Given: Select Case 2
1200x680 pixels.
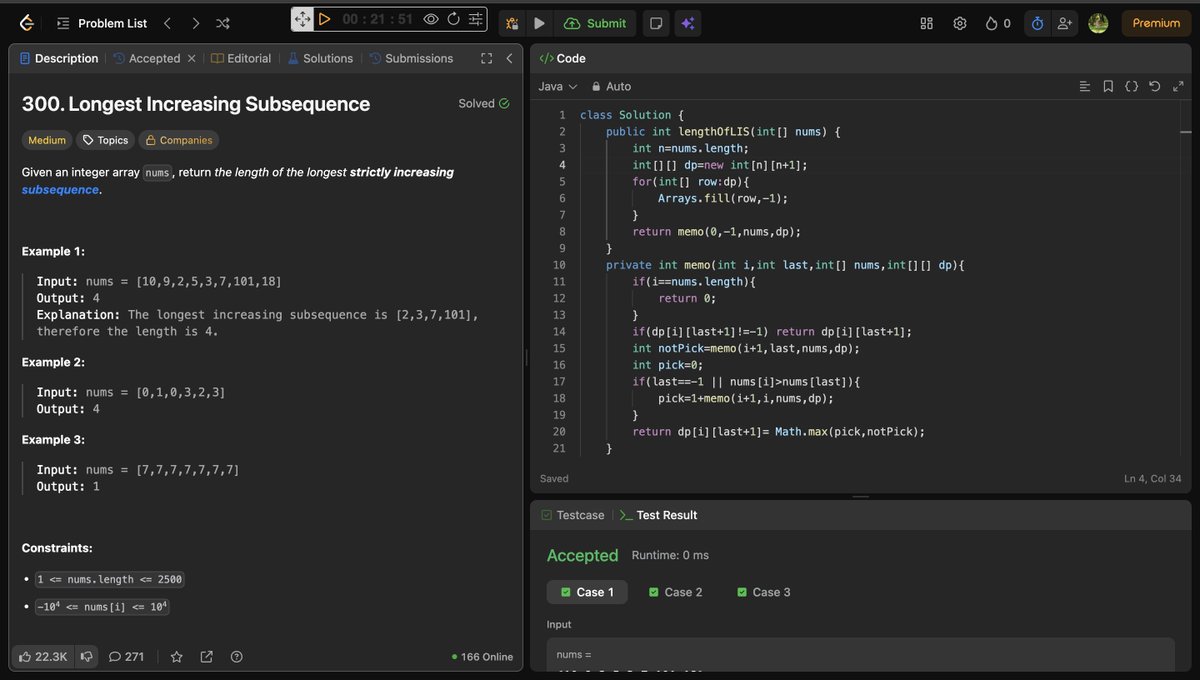Looking at the screenshot, I should [675, 592].
